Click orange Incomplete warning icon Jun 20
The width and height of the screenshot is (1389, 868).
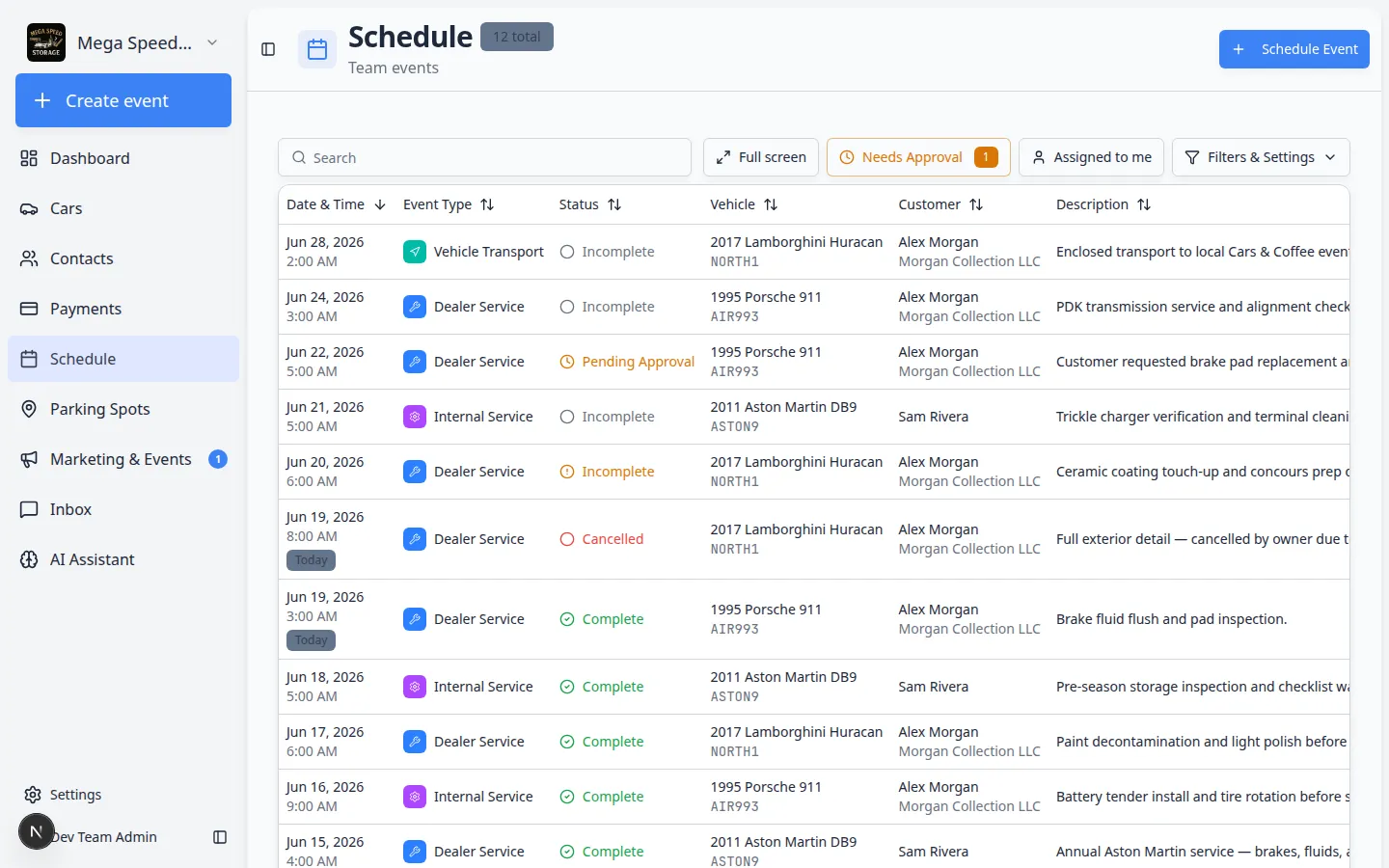pyautogui.click(x=567, y=472)
